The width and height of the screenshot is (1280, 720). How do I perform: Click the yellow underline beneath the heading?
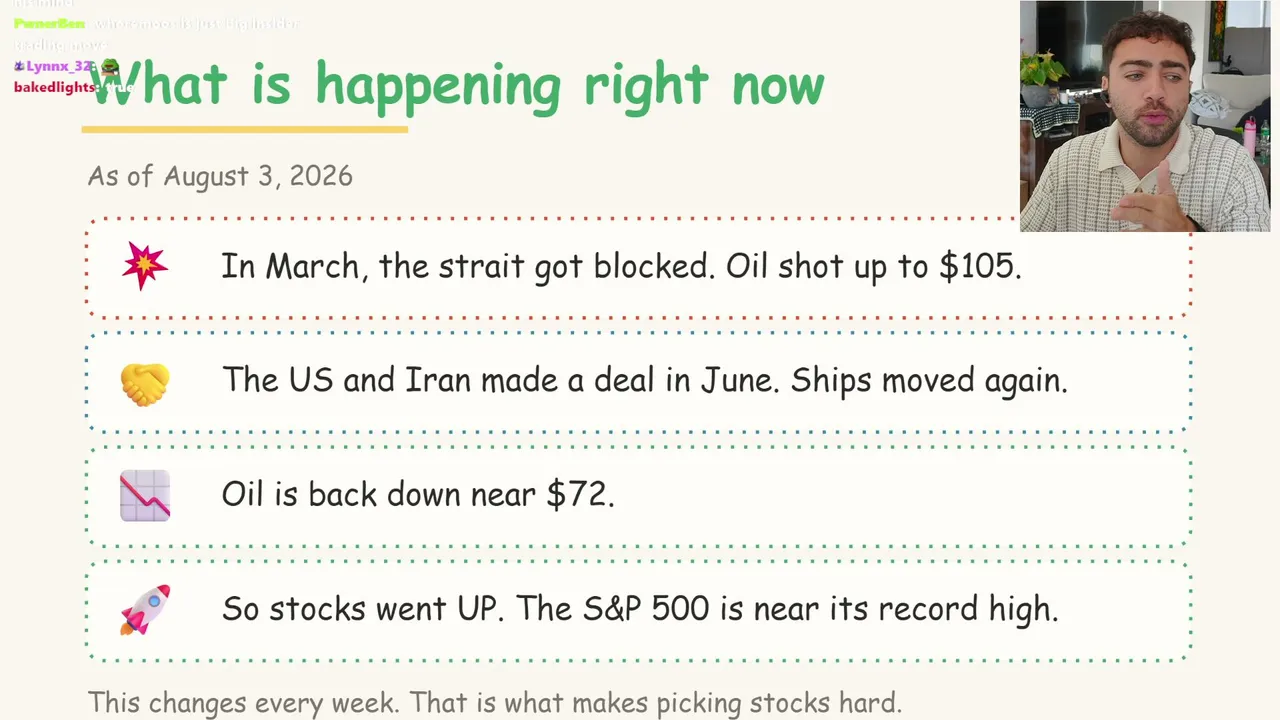click(x=244, y=129)
